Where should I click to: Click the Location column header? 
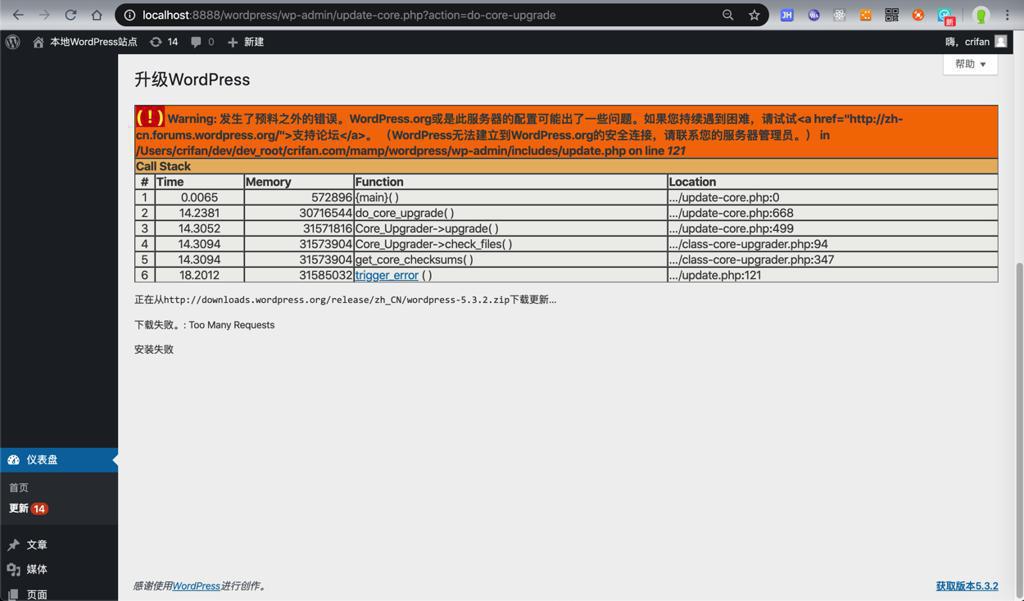(x=833, y=182)
